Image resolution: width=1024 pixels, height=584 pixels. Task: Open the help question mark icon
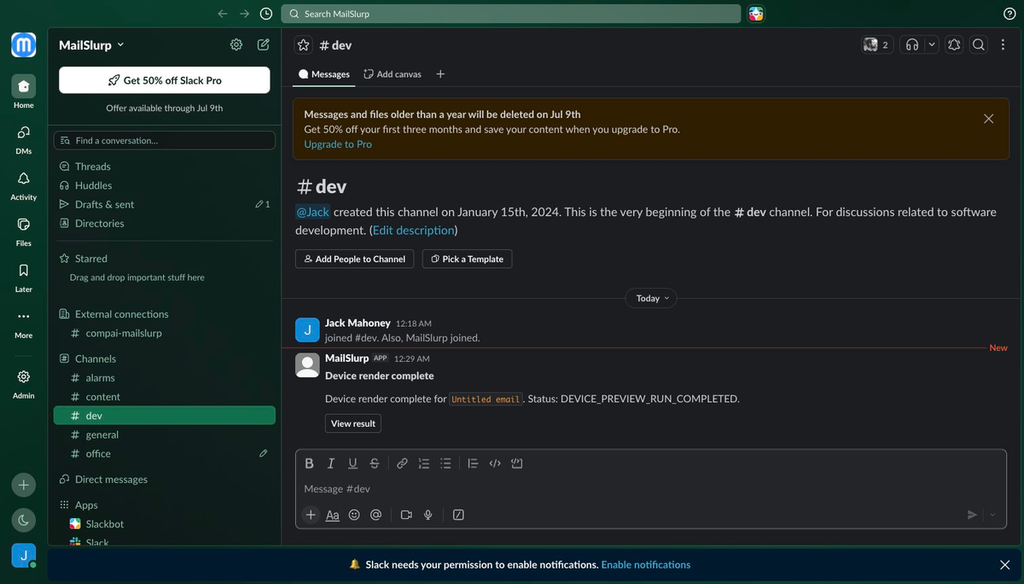pos(1009,14)
